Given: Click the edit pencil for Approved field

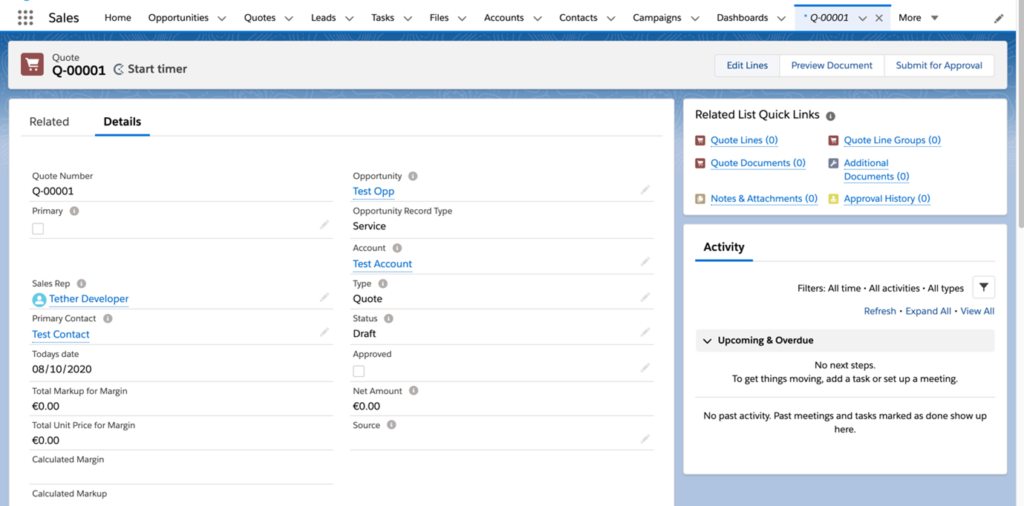Looking at the screenshot, I should [x=645, y=368].
